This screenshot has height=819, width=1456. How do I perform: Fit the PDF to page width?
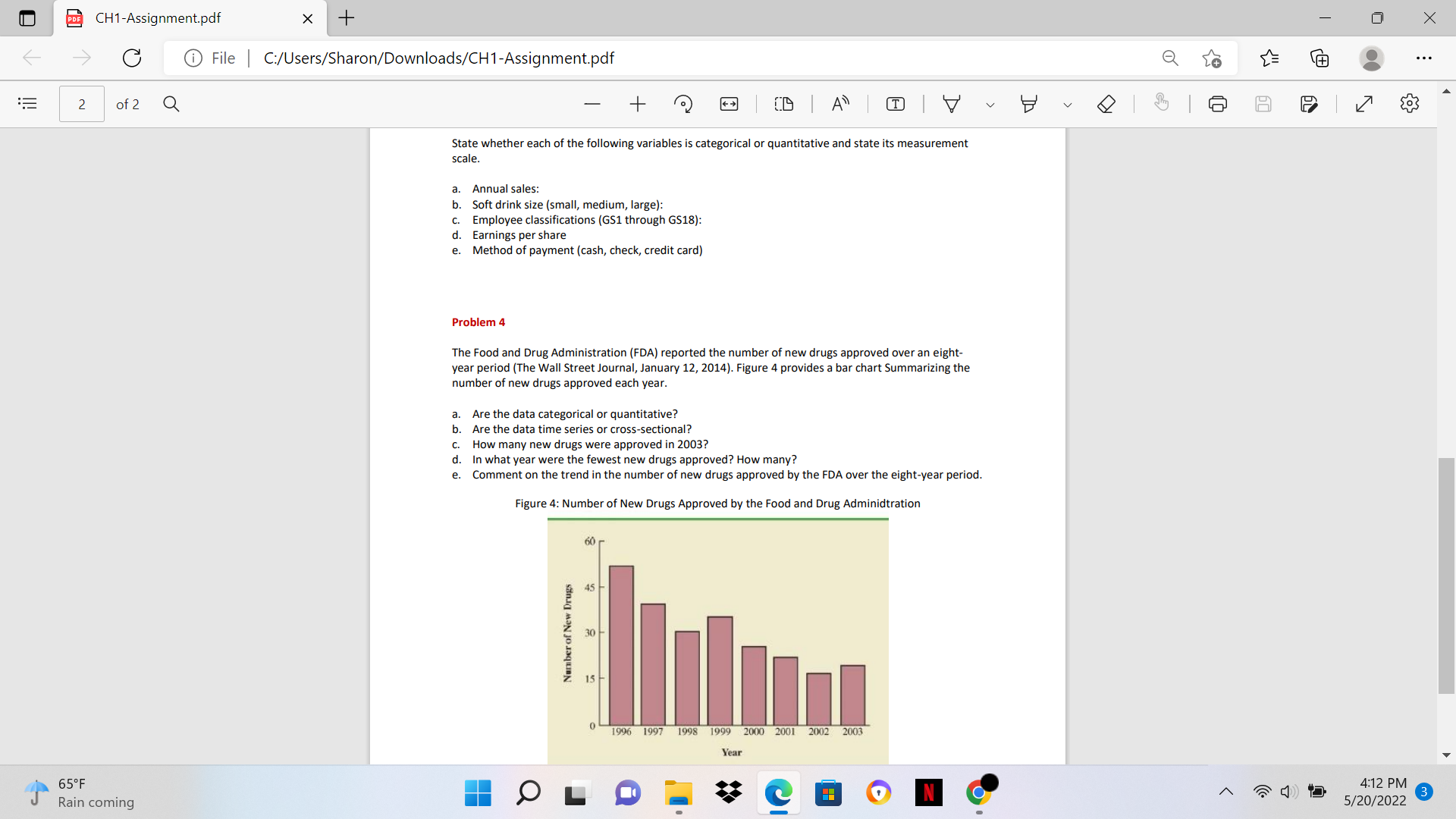729,104
